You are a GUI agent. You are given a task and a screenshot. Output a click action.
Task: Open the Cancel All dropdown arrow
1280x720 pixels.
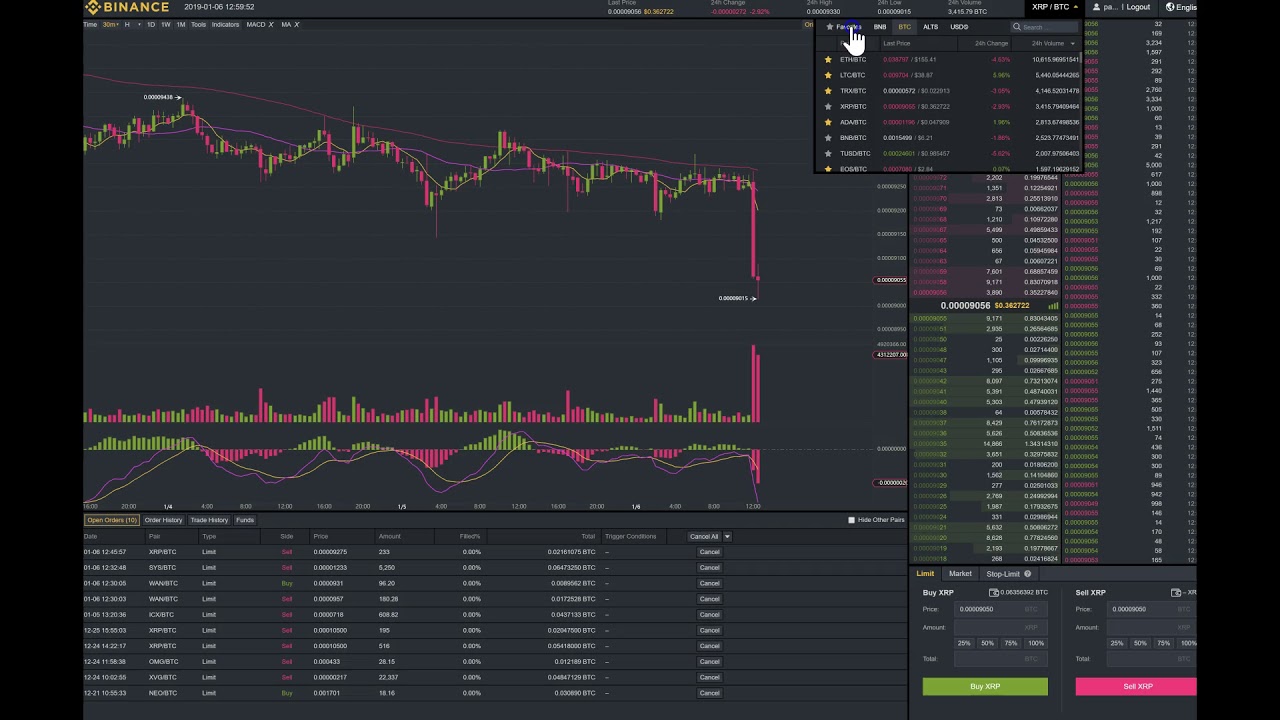pyautogui.click(x=727, y=537)
